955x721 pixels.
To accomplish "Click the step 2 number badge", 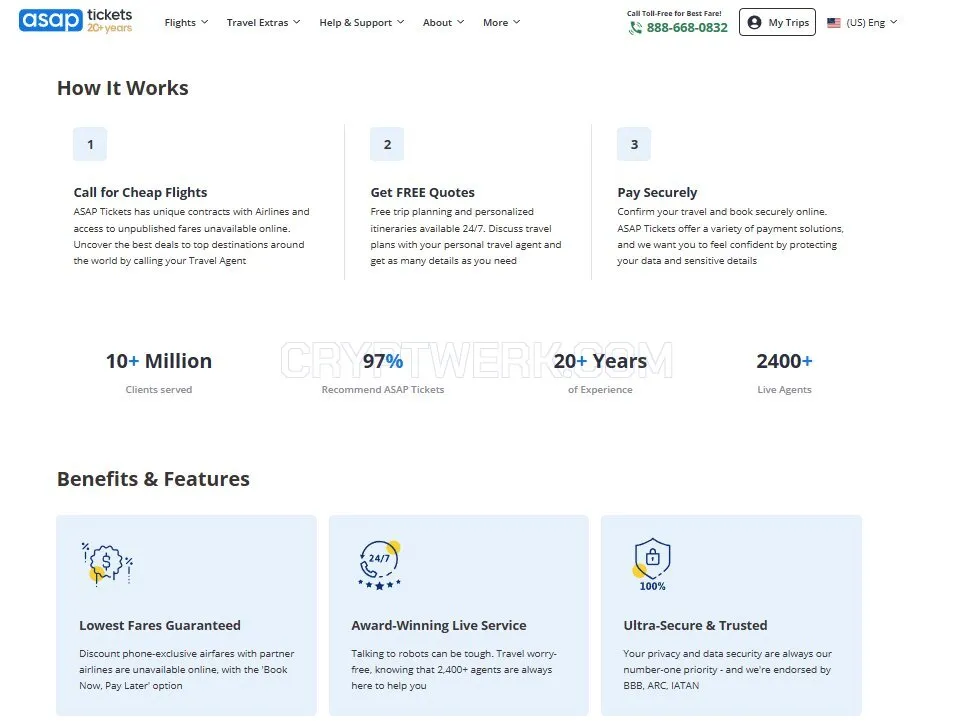I will pyautogui.click(x=387, y=144).
